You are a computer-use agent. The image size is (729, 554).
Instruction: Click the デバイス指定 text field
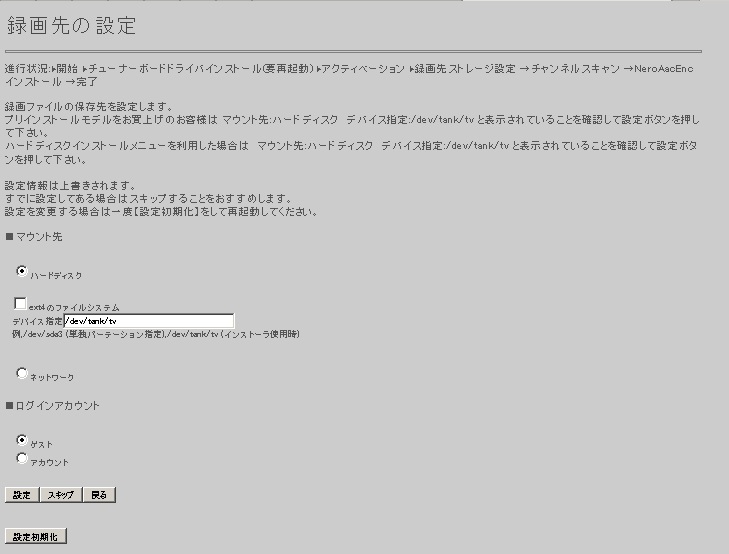(x=148, y=321)
